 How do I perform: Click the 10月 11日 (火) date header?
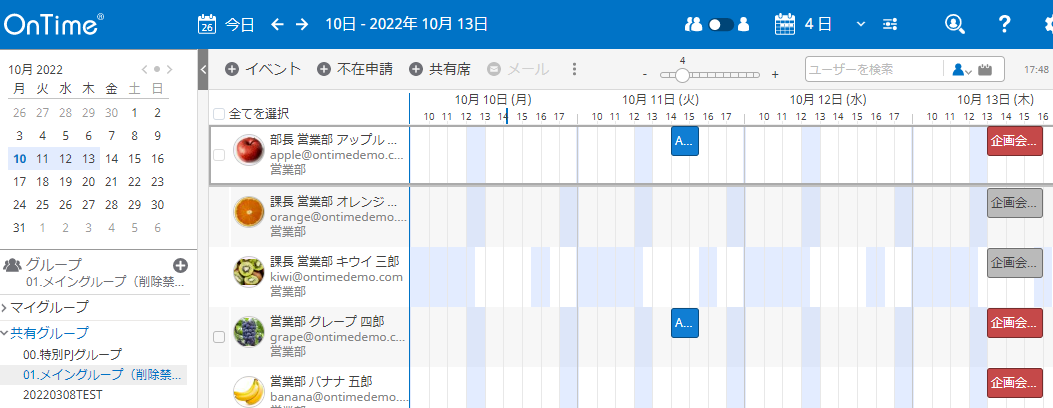[x=661, y=100]
